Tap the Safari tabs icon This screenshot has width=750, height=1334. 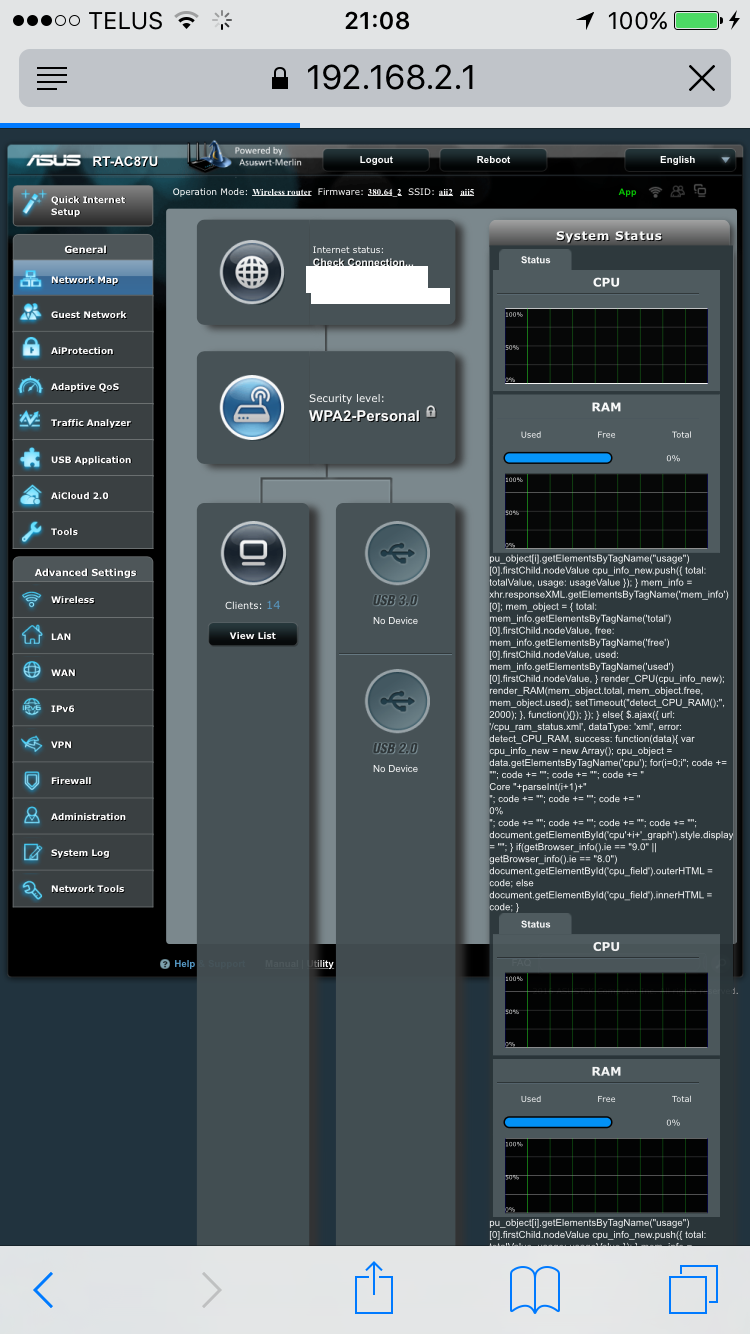(x=694, y=1290)
